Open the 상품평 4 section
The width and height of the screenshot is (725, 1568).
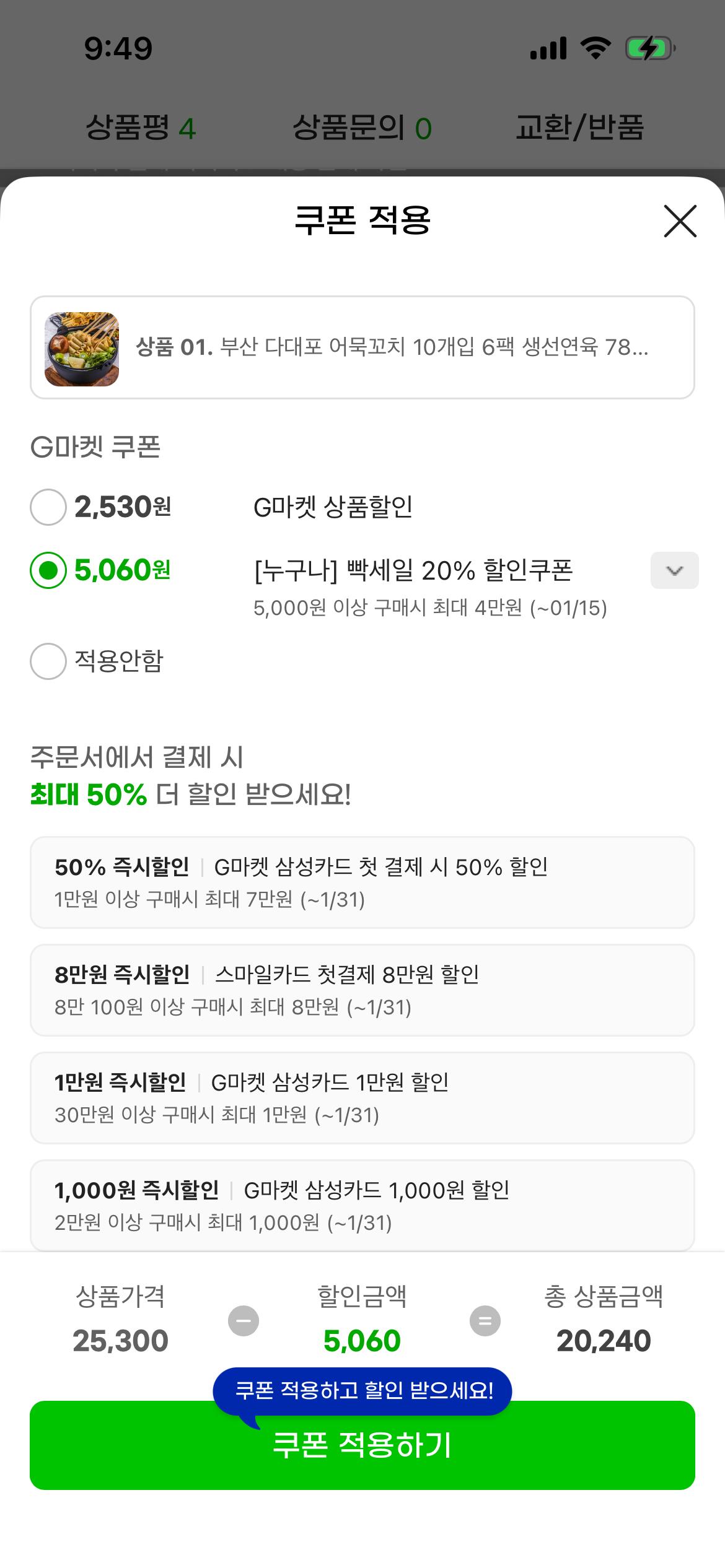pyautogui.click(x=141, y=125)
